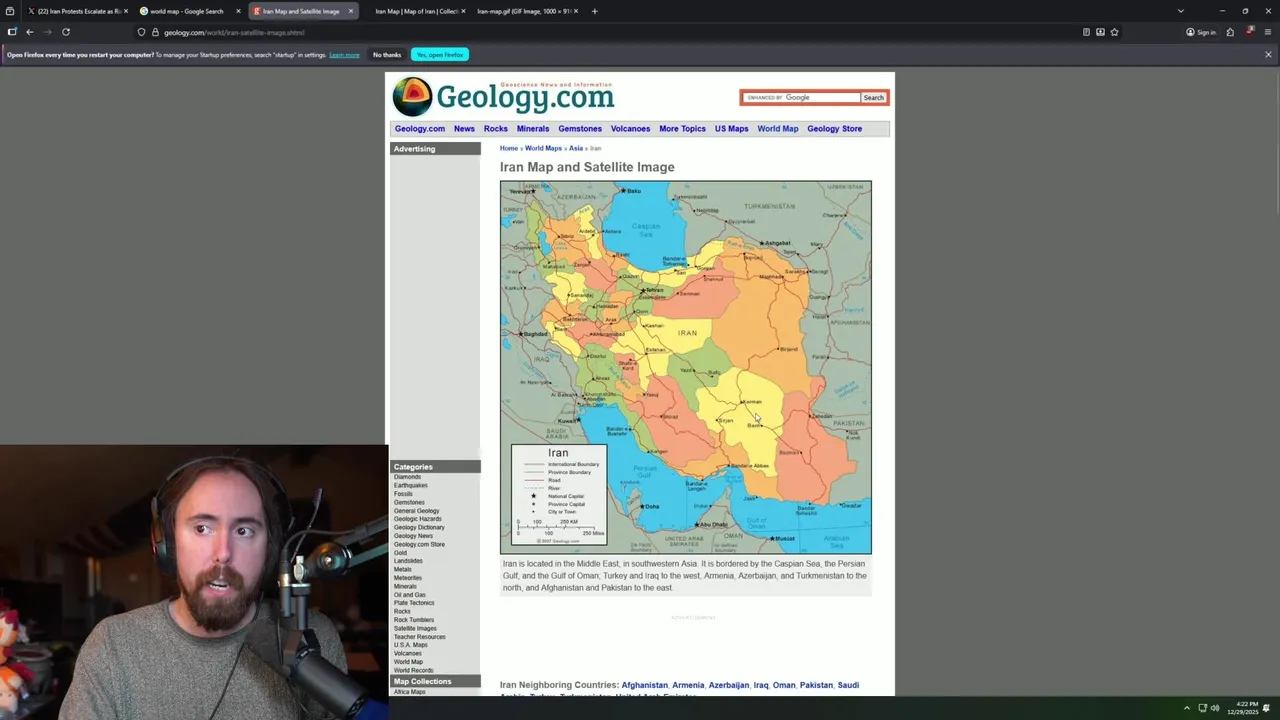Open the system tray hidden icons chevron
Image resolution: width=1280 pixels, height=720 pixels.
click(1186, 708)
